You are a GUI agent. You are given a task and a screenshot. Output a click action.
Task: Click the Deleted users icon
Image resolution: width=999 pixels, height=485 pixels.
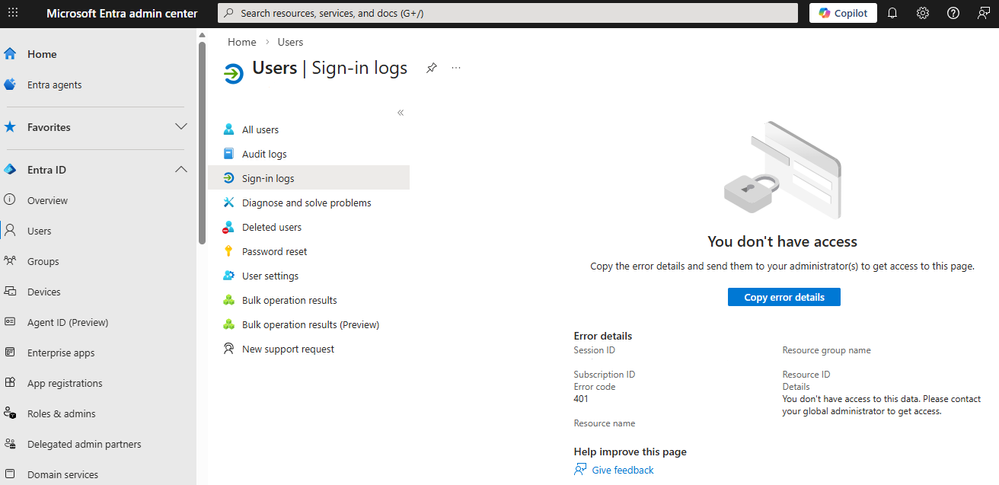pyautogui.click(x=229, y=228)
